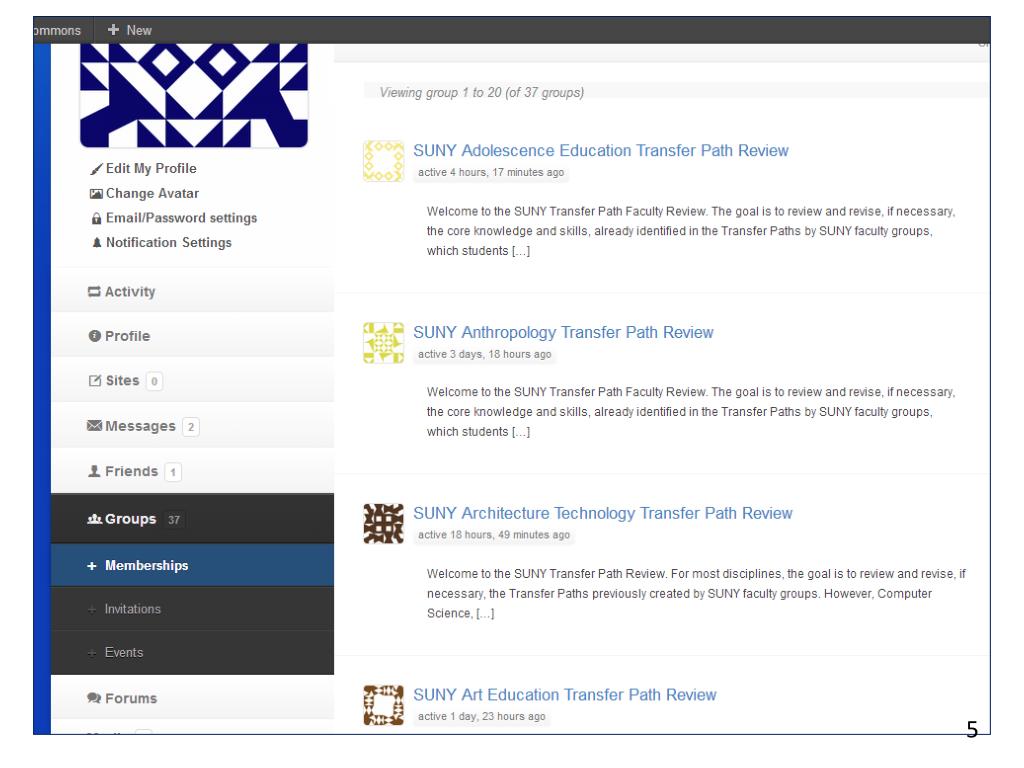Click the Friends count badge showing 1
The height and width of the screenshot is (768, 1024).
pos(173,472)
